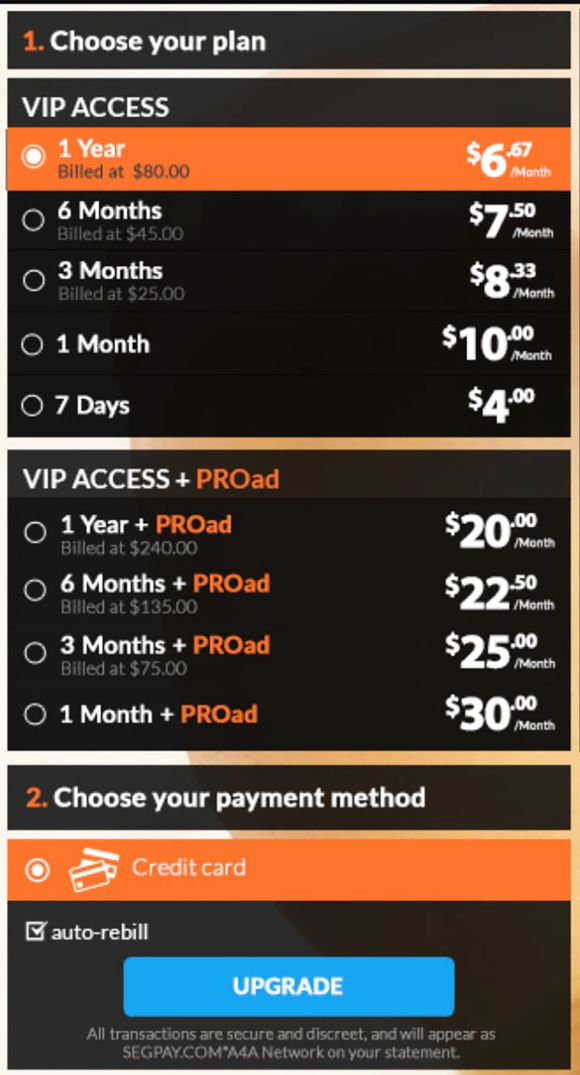Viewport: 580px width, 1075px height.
Task: Select the 1 Month + PROad option
Action: [34, 715]
